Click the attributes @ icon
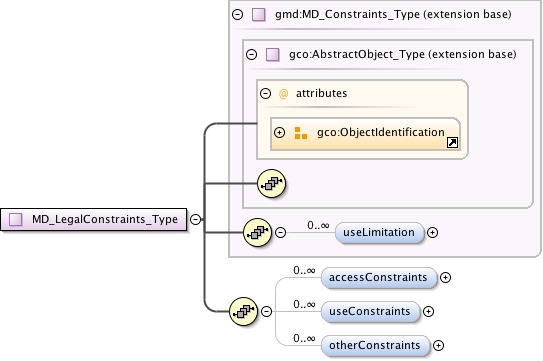 click(283, 94)
